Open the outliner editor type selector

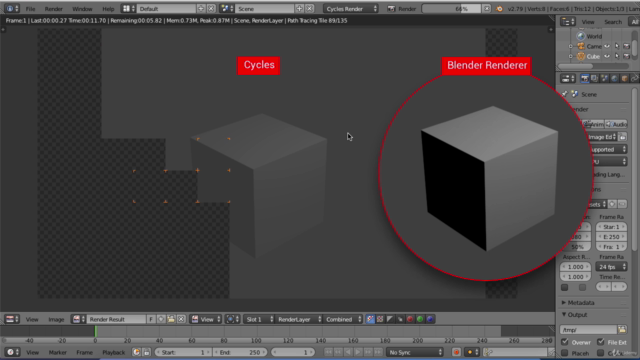pyautogui.click(x=567, y=22)
